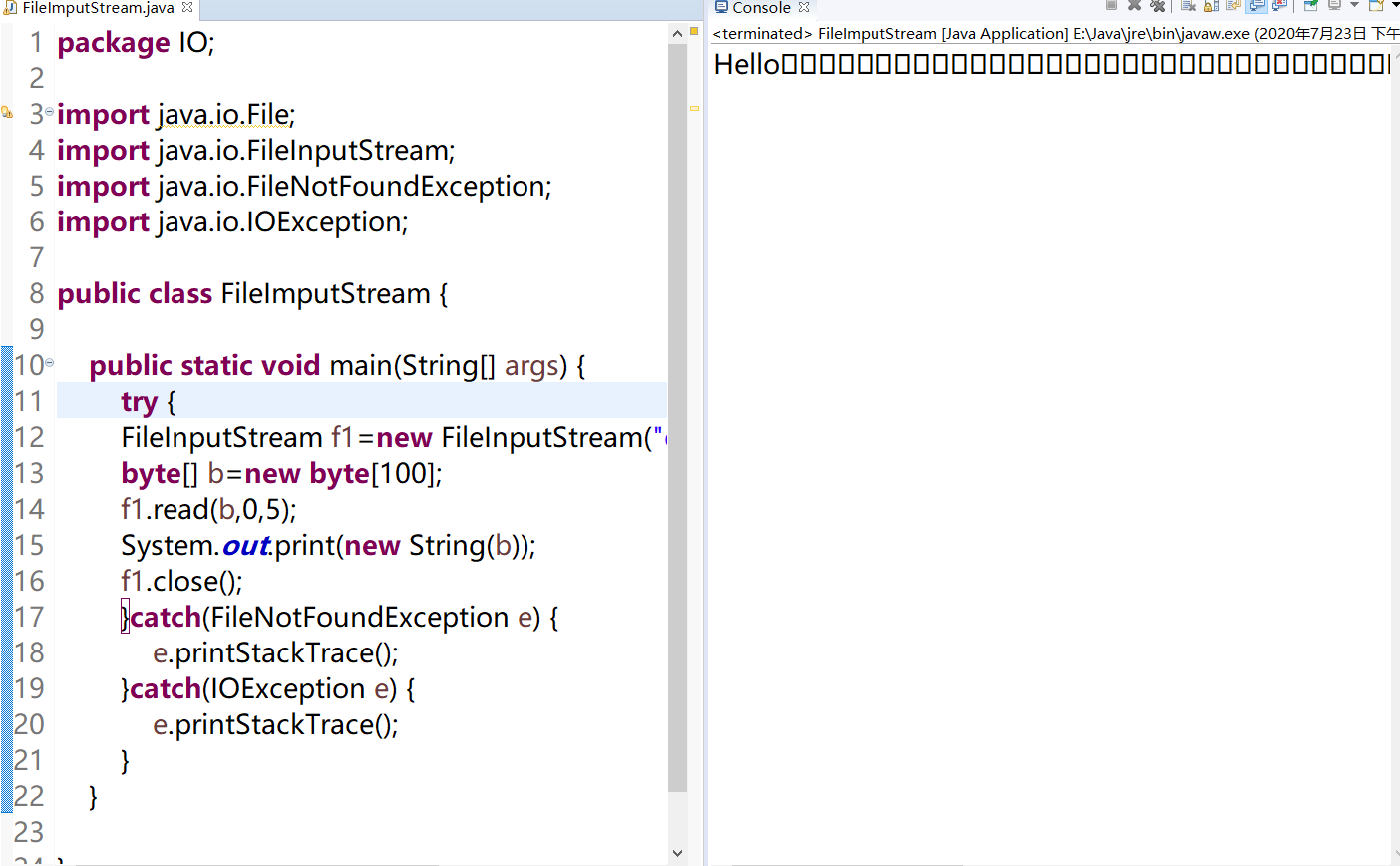1400x866 pixels.
Task: Click the 'f1.close();' line
Action: [x=181, y=582]
